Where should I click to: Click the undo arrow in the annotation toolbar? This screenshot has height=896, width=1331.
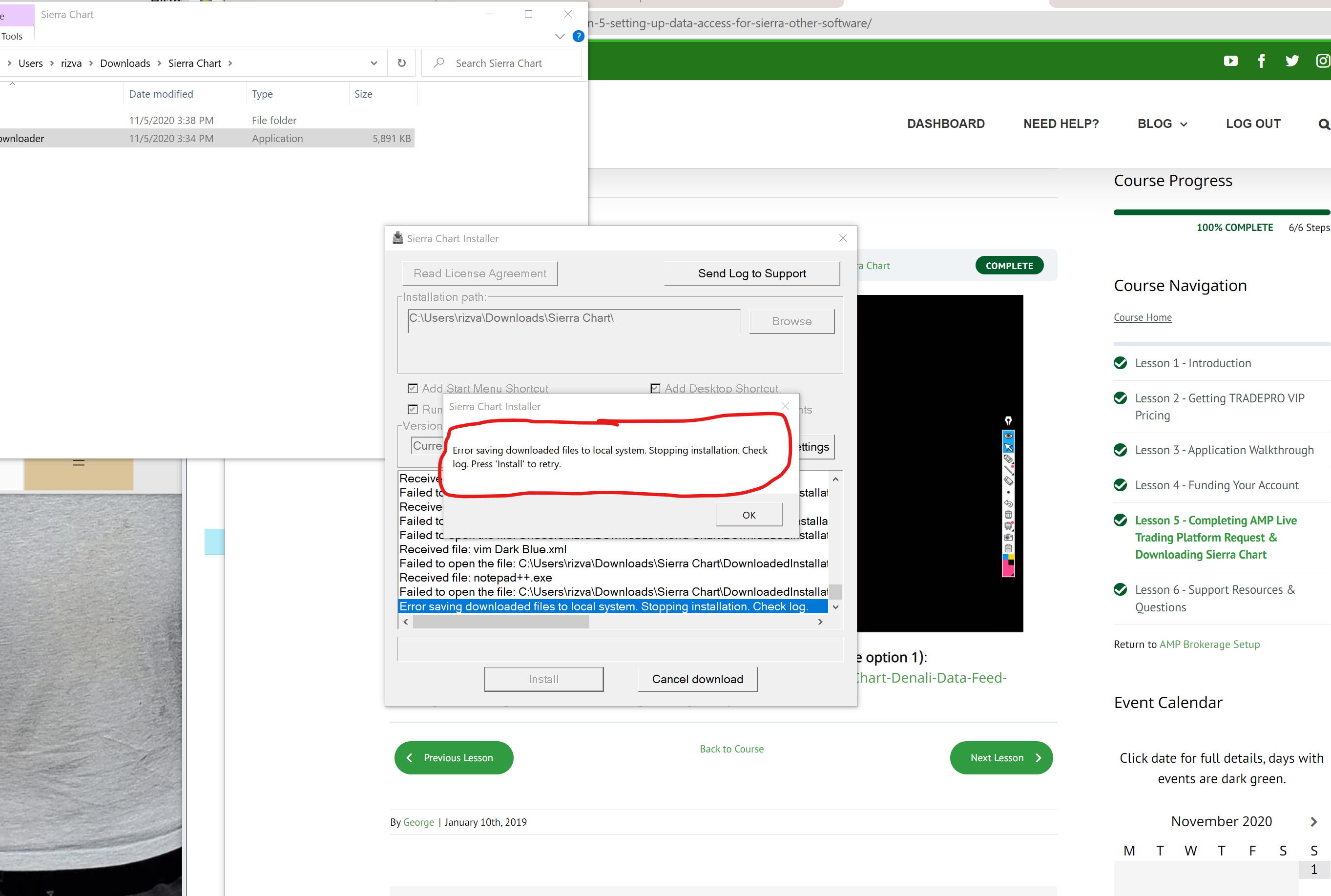pos(1008,504)
